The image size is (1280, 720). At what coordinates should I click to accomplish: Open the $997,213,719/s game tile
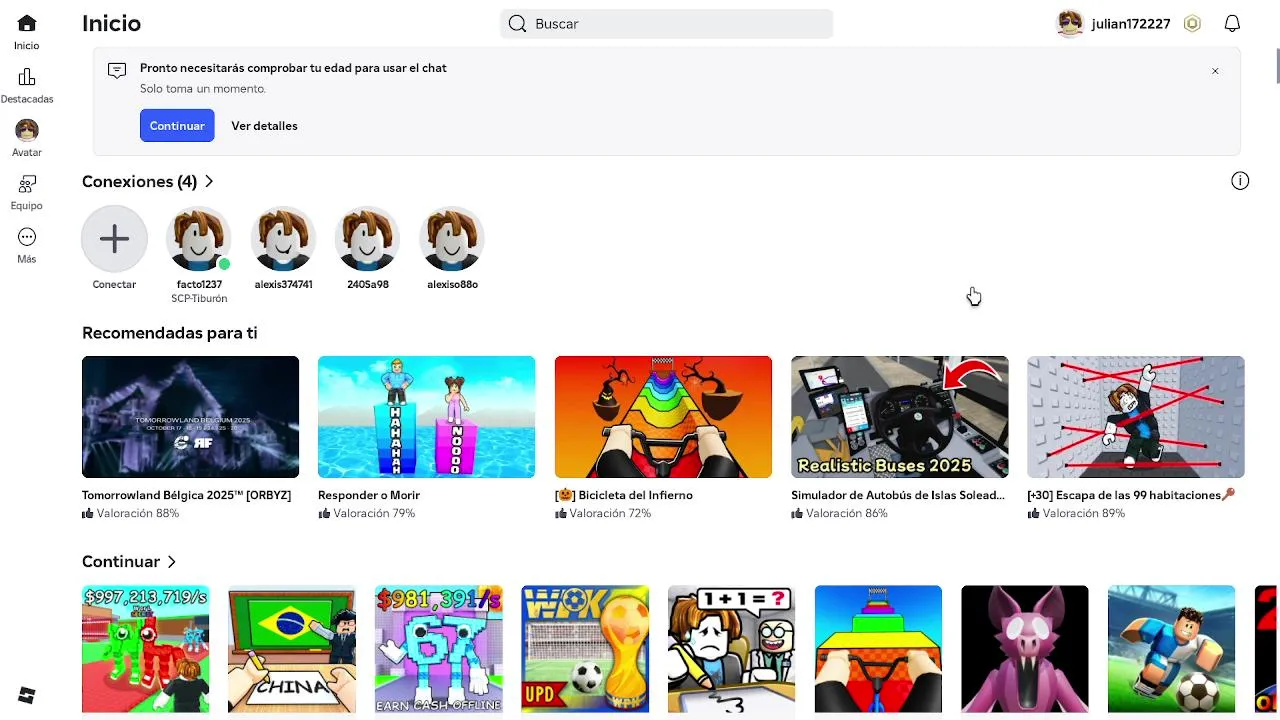[145, 649]
